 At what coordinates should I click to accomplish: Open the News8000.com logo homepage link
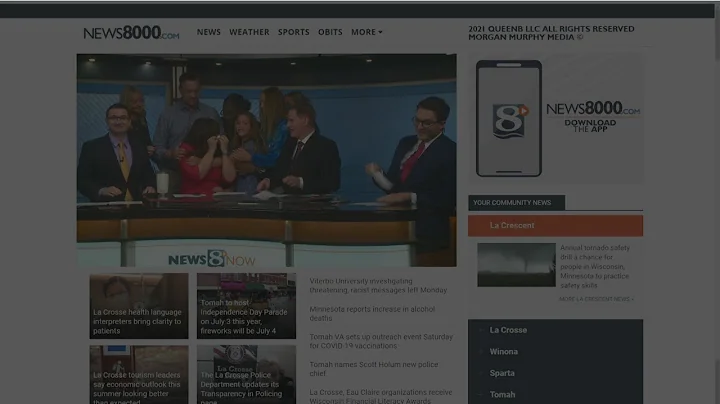[131, 33]
